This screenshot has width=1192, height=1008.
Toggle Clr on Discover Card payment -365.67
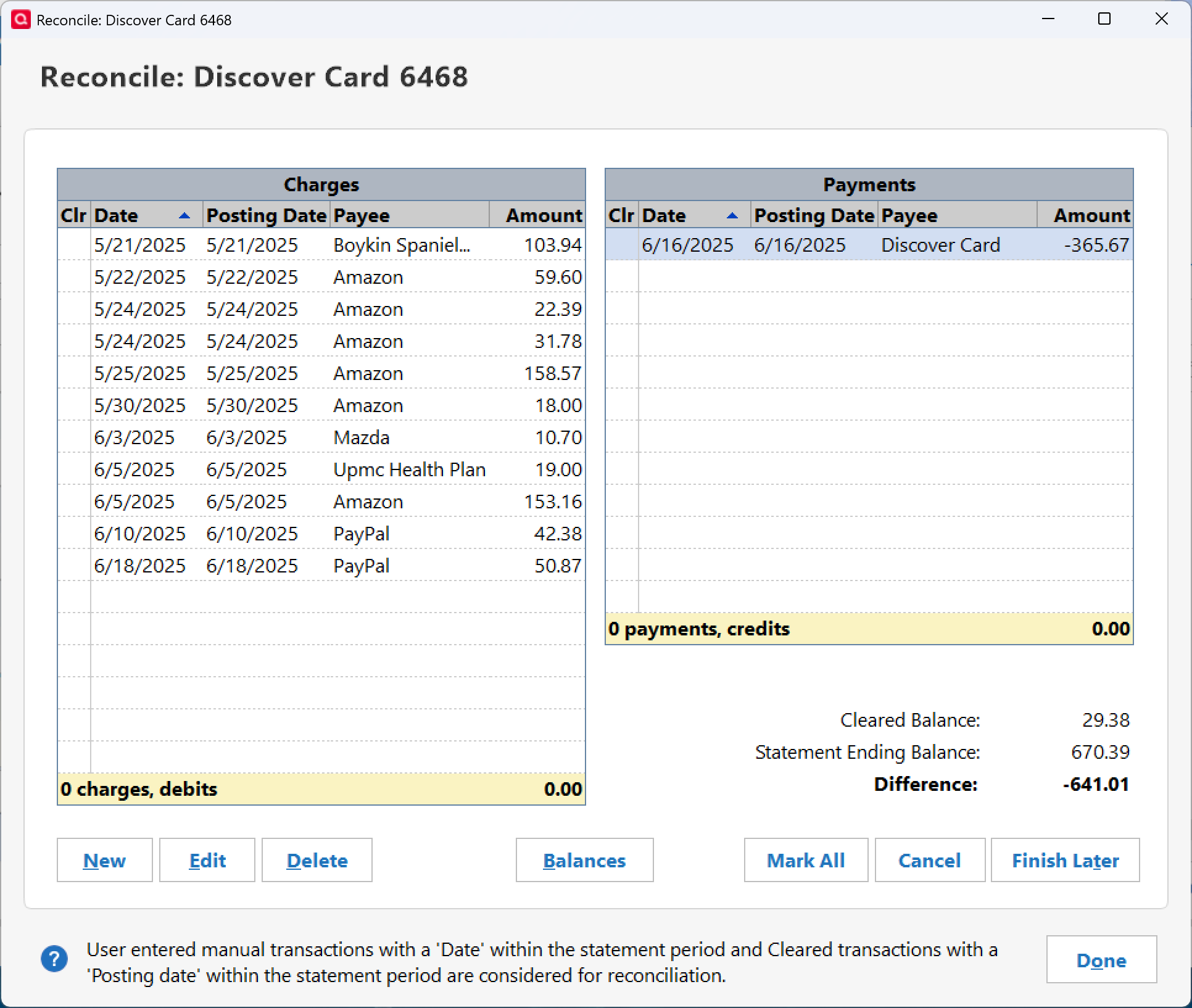(x=622, y=245)
